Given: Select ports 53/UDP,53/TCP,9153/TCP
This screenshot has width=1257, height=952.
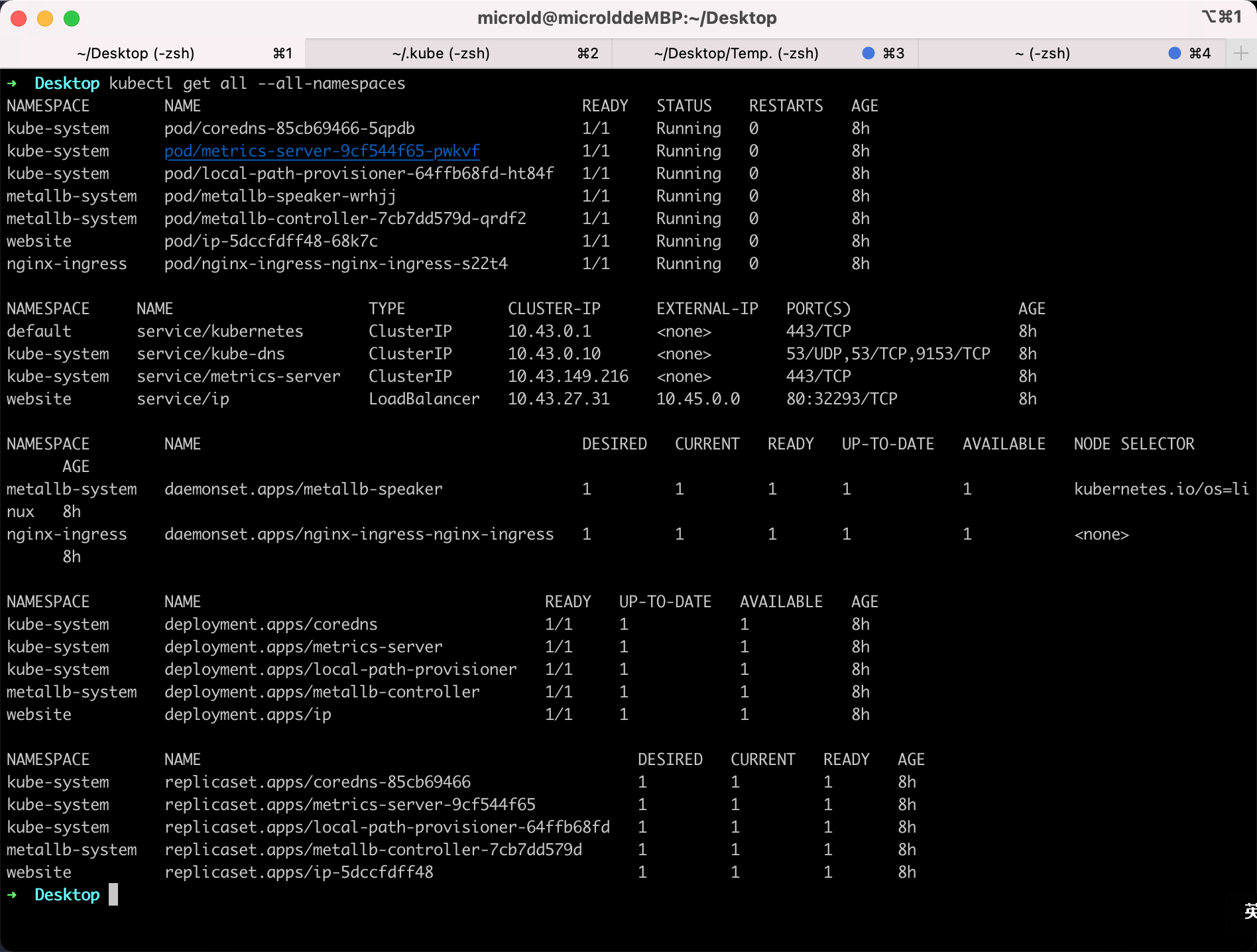Looking at the screenshot, I should (888, 354).
